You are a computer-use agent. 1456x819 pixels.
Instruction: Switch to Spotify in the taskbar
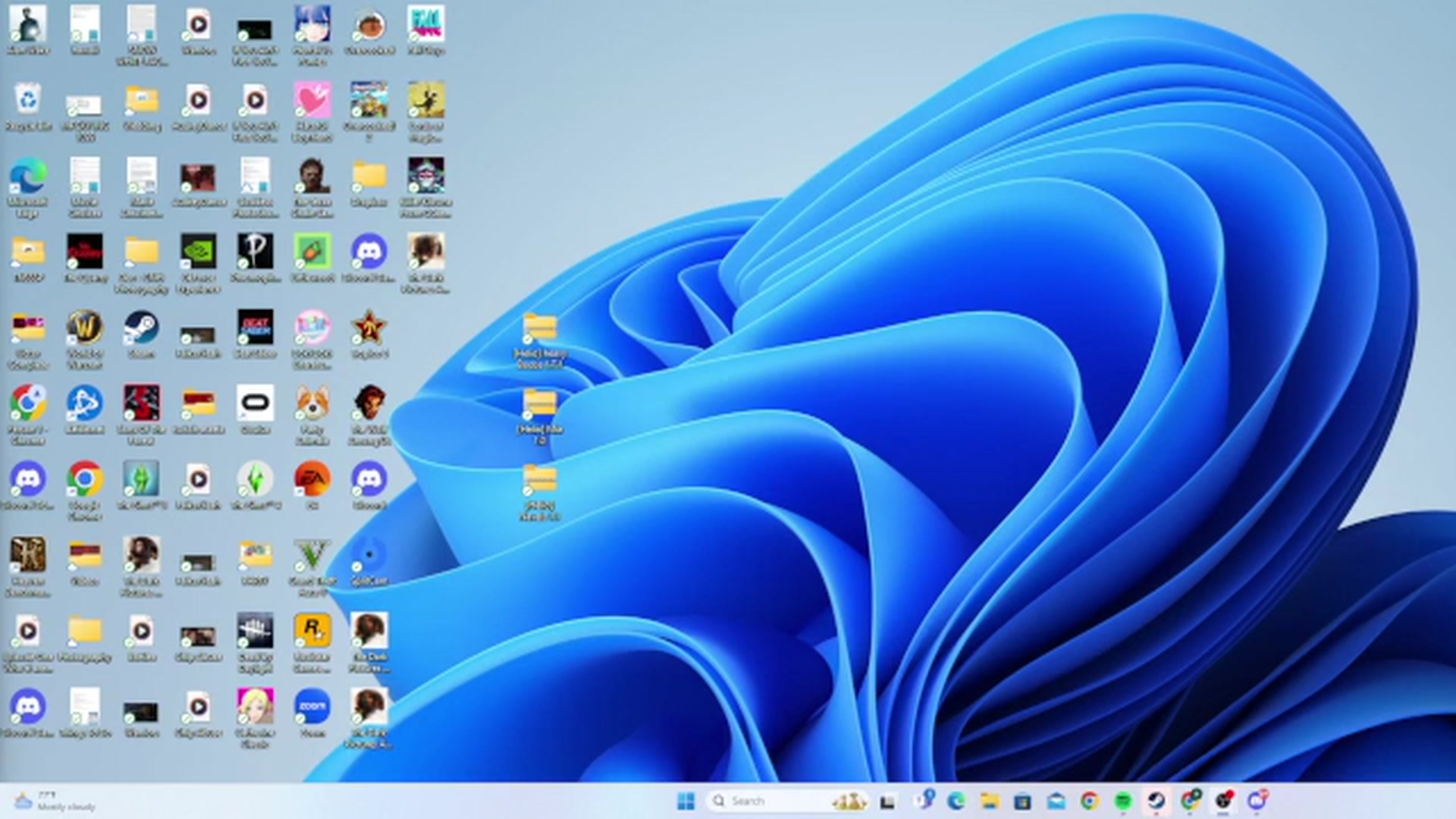pos(1122,801)
